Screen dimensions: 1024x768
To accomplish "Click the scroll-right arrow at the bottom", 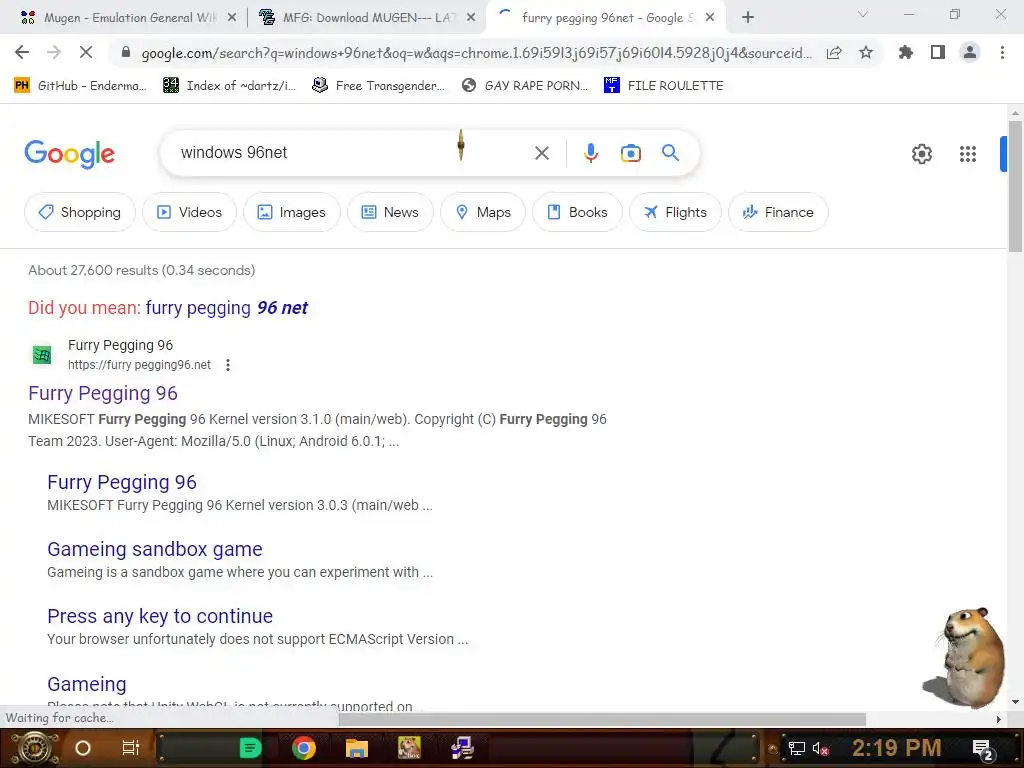I will point(999,719).
